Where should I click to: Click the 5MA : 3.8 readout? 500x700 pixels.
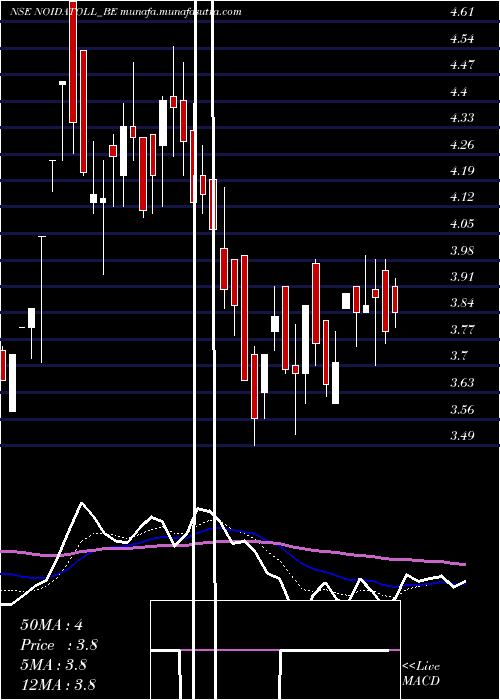point(55,665)
